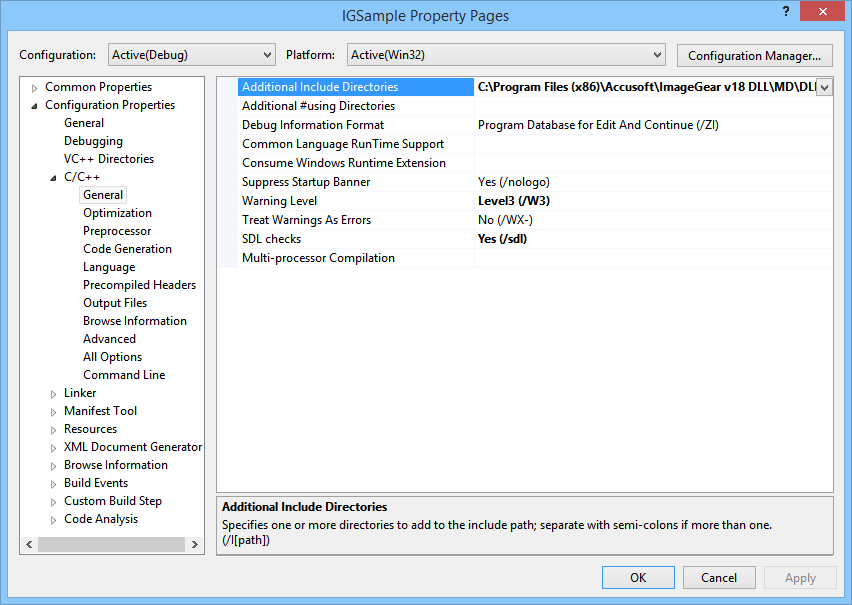Select the Command Line tree item
The width and height of the screenshot is (852, 605).
coord(124,375)
